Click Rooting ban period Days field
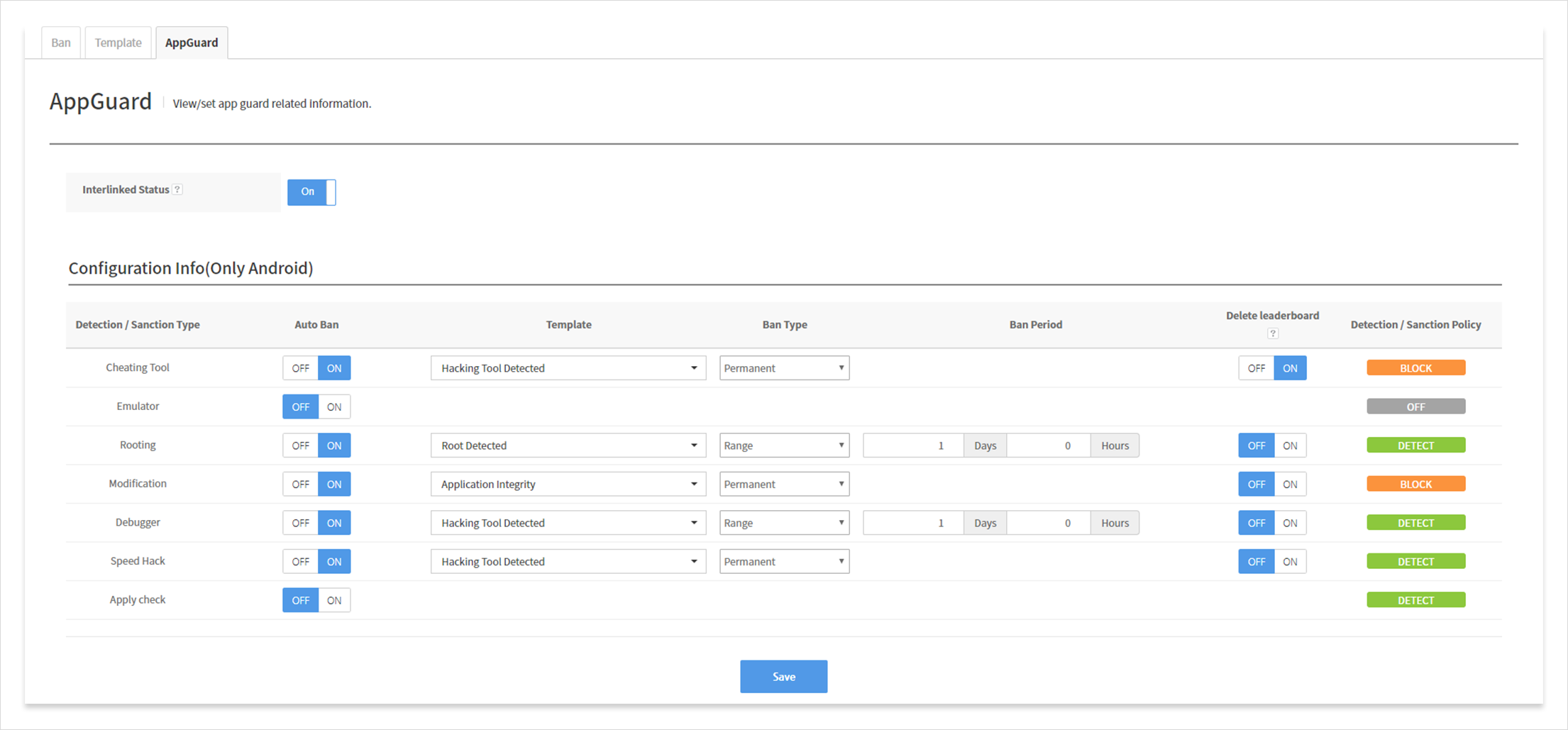Viewport: 1568px width, 730px height. click(x=913, y=446)
